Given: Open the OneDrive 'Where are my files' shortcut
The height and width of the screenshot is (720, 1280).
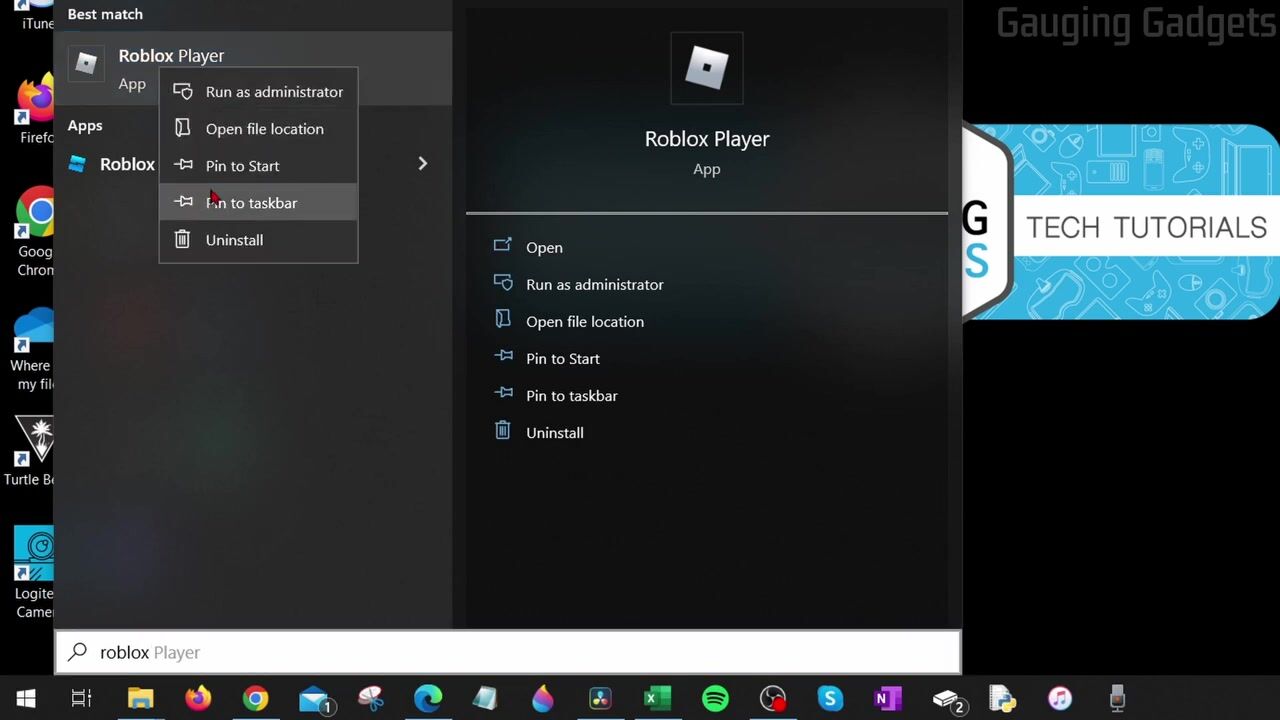Looking at the screenshot, I should pos(35,350).
